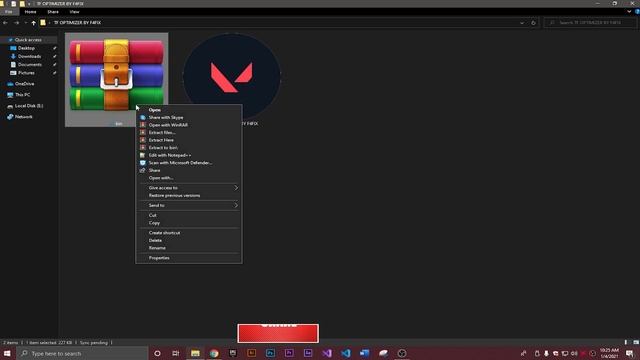Select the WinRAR bin archive thumbnail

(x=116, y=76)
